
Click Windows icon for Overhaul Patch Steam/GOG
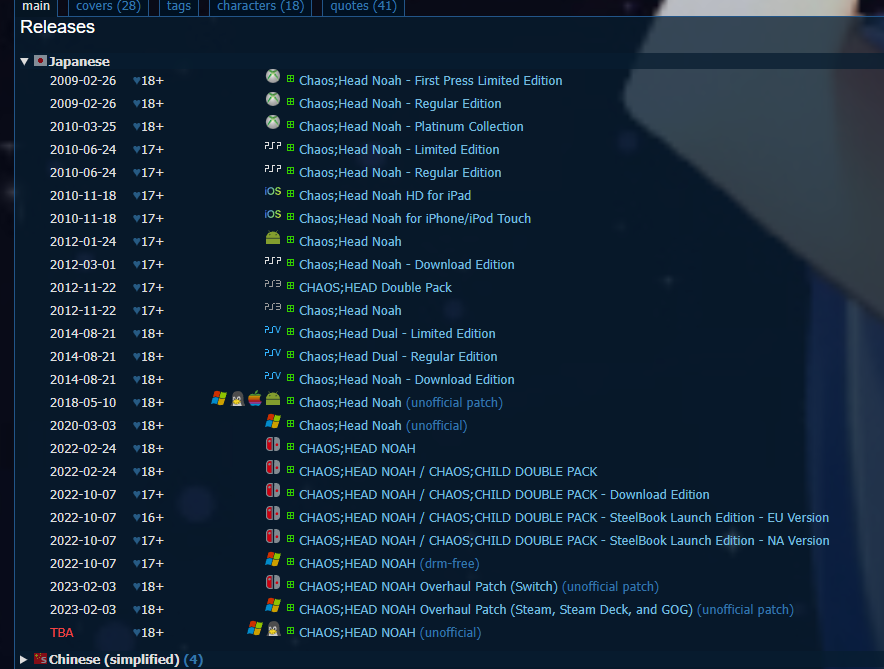(x=273, y=605)
